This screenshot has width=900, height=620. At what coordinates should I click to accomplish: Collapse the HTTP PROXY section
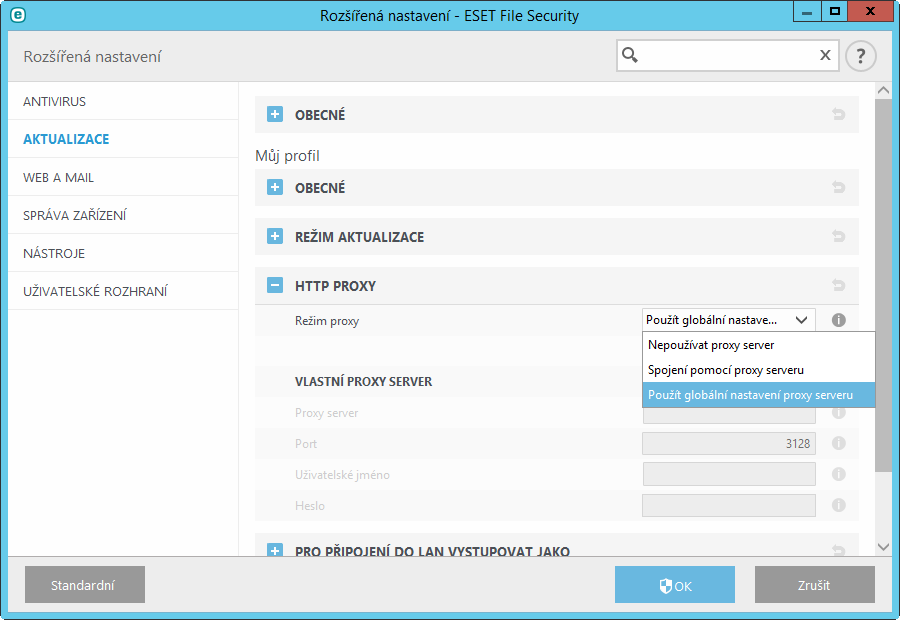coord(275,285)
